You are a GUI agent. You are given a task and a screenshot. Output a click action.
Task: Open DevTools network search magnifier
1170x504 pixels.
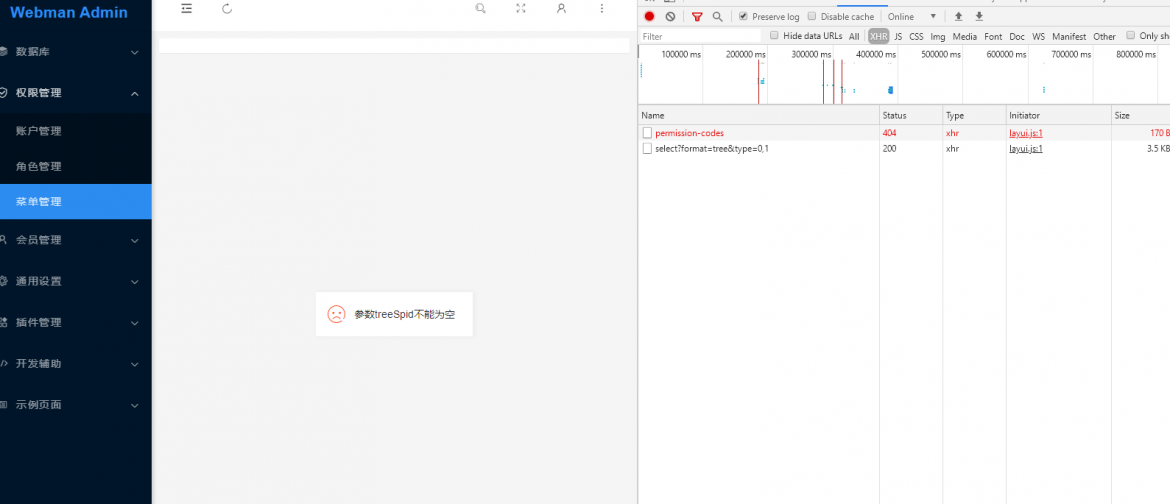point(717,16)
